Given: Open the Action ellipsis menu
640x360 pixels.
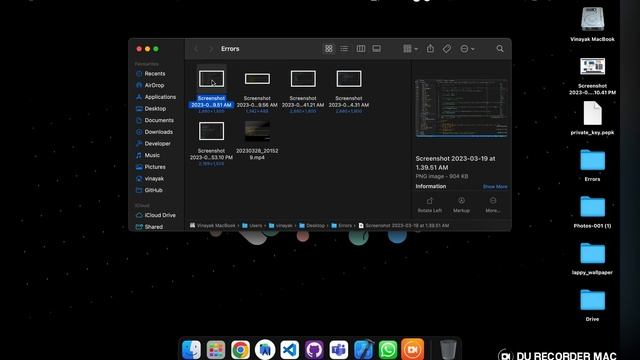Looking at the screenshot, I should [467, 49].
